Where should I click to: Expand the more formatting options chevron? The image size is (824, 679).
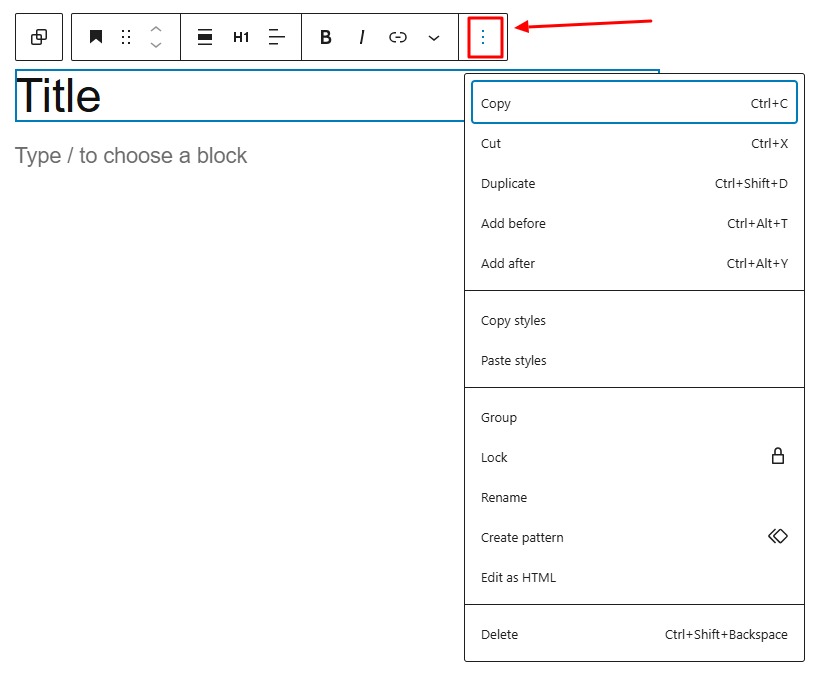click(433, 37)
